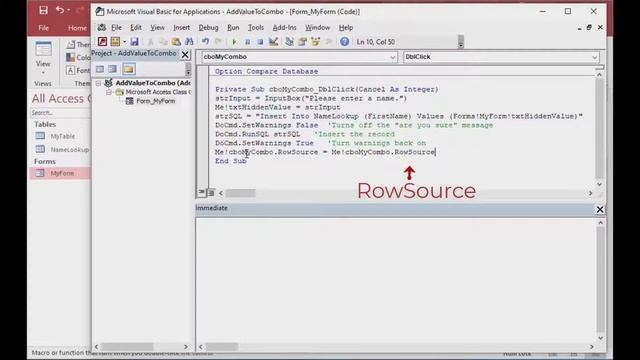The height and width of the screenshot is (360, 640).
Task: Click the Access File tab
Action: (44, 28)
